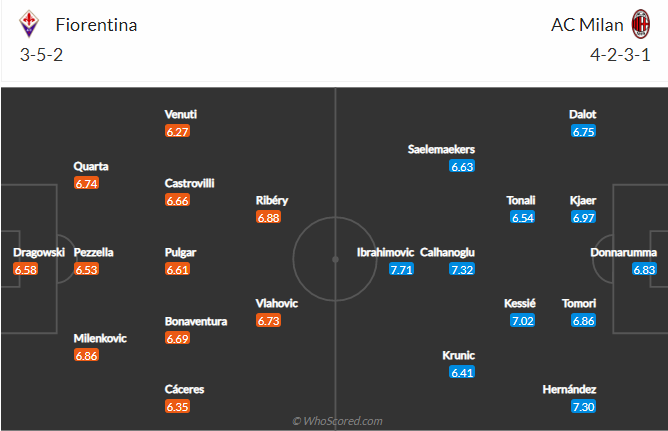Select Venuti's 6.27 rating badge

coord(177,132)
